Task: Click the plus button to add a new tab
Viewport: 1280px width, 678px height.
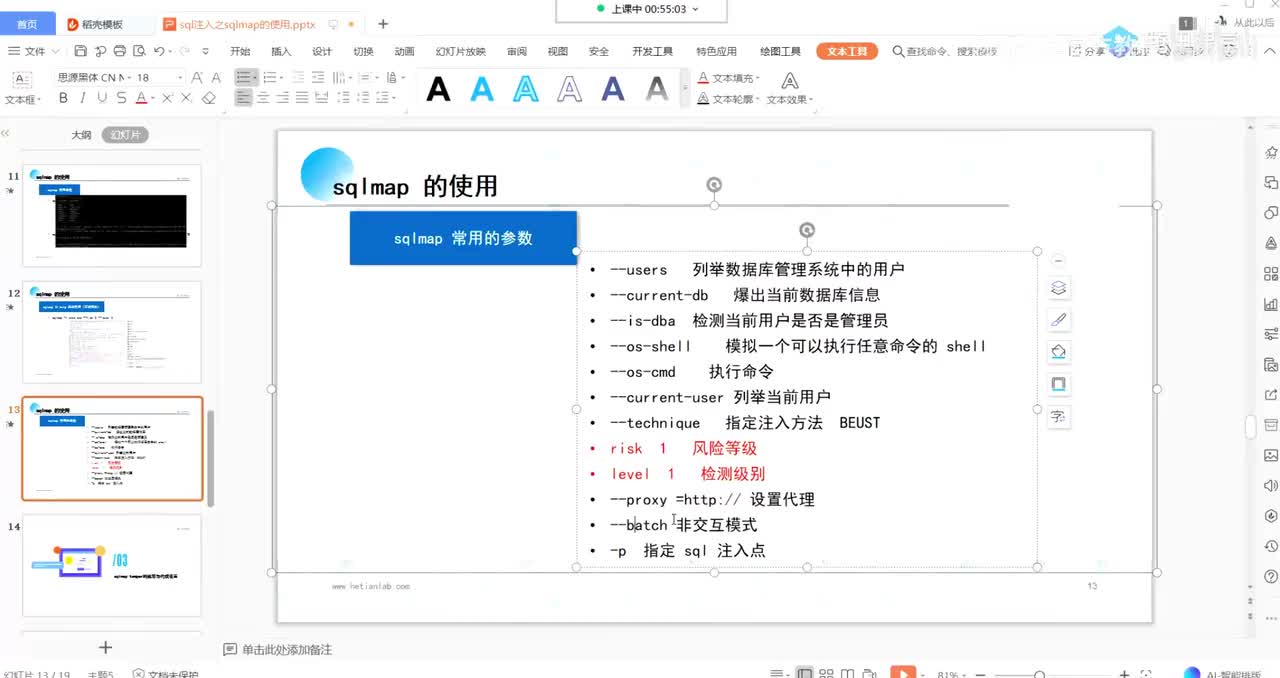Action: pos(382,24)
